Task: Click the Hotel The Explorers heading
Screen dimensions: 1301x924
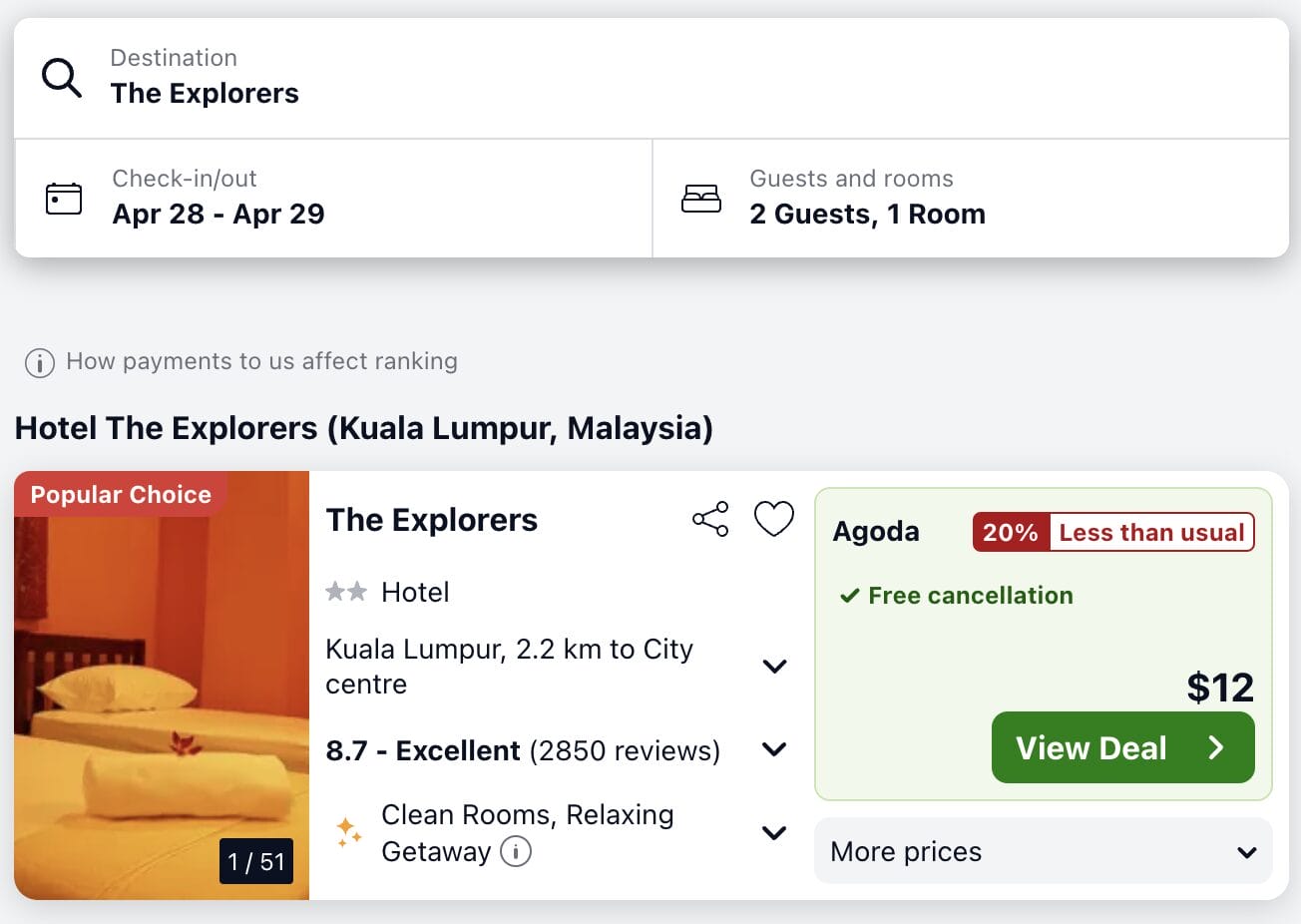Action: 363,428
